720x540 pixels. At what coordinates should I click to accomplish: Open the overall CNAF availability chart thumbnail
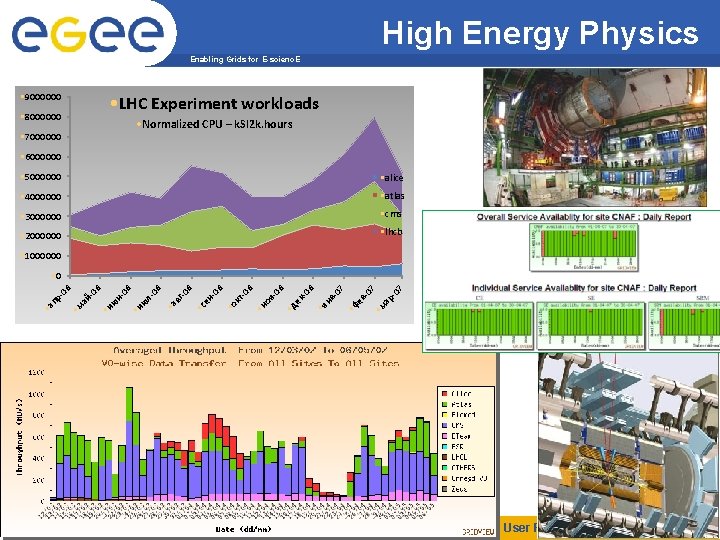point(584,247)
